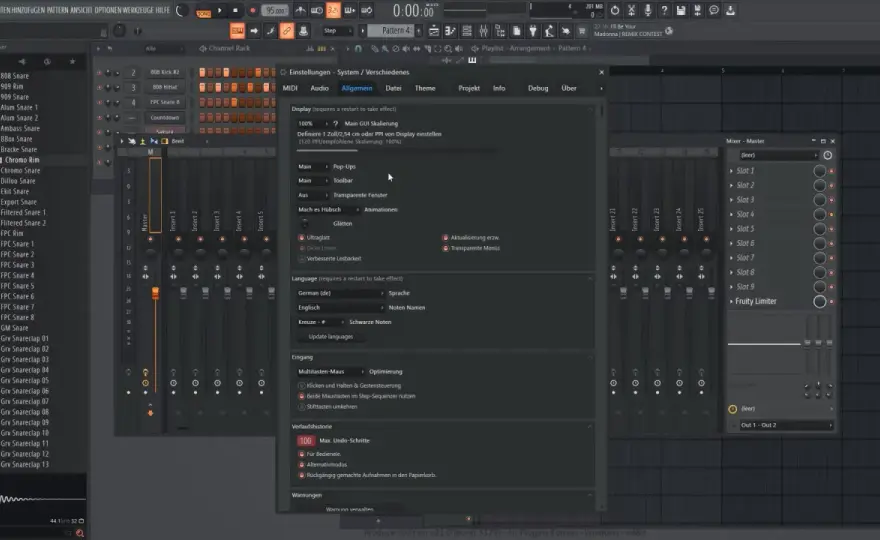Viewport: 880px width, 540px height.
Task: Open the Pattern 4 selector
Action: (393, 31)
